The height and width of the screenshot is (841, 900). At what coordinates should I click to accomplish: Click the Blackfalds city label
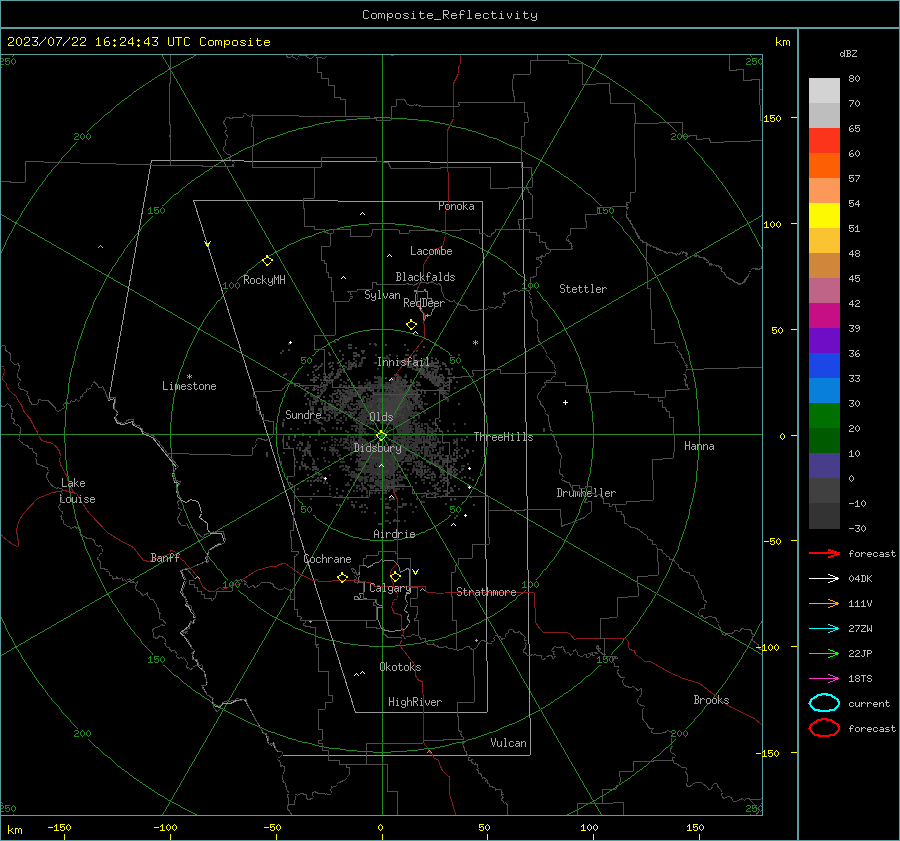pos(425,277)
